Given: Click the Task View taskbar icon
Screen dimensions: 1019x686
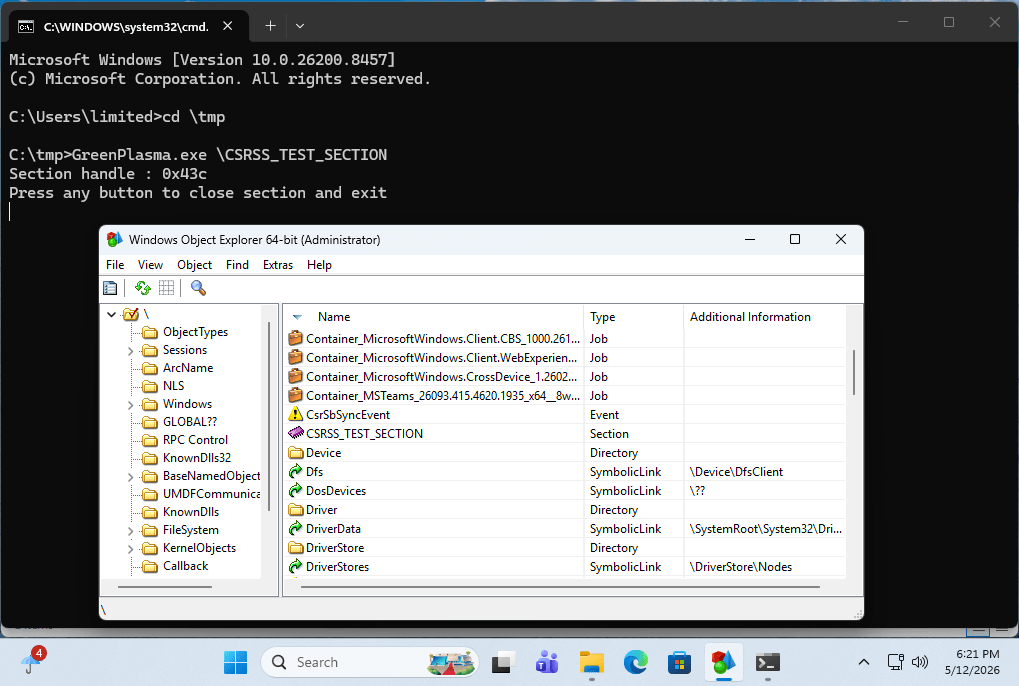Looking at the screenshot, I should tap(503, 663).
